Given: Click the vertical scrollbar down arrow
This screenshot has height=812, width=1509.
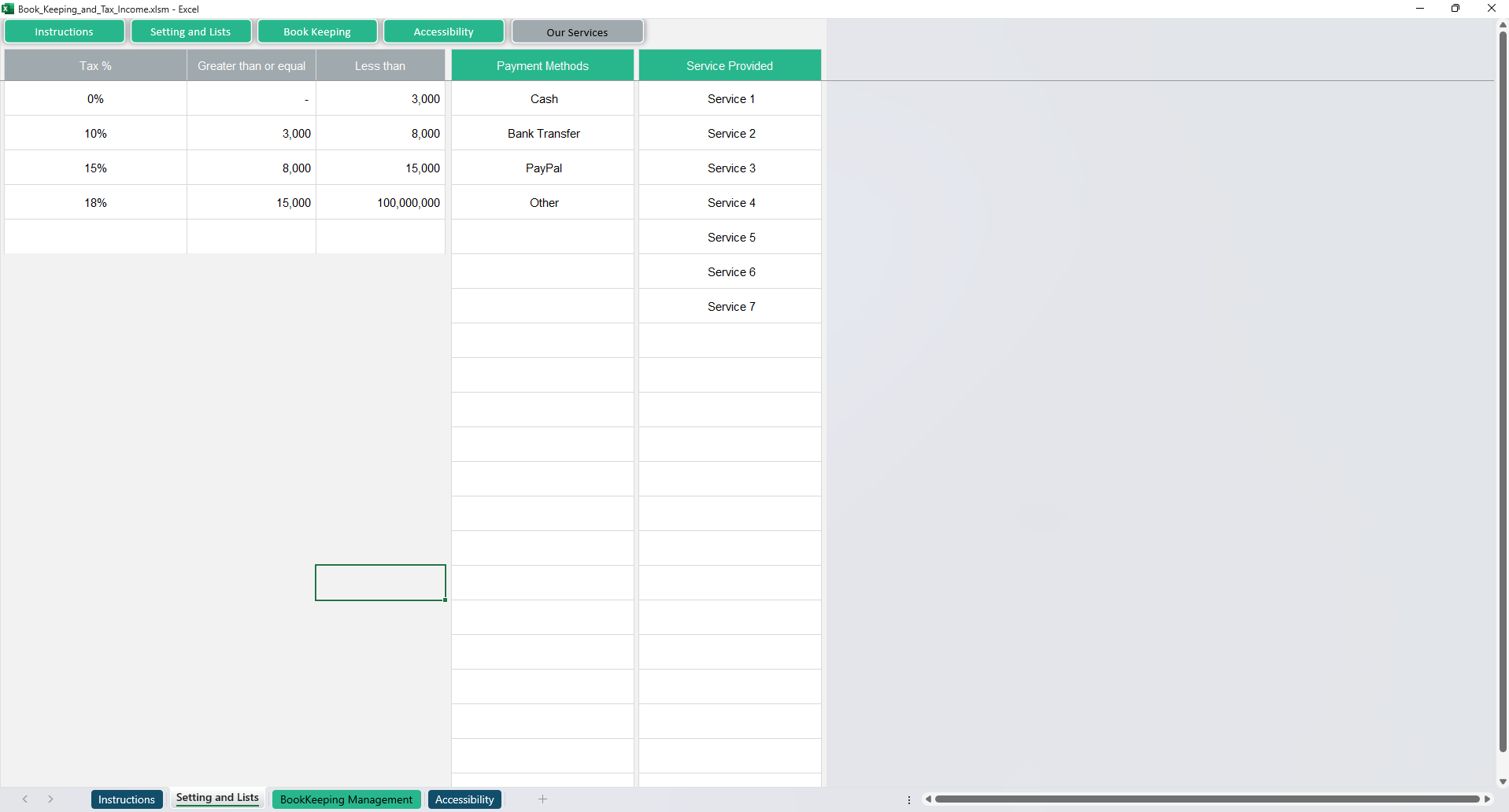Looking at the screenshot, I should (1502, 781).
